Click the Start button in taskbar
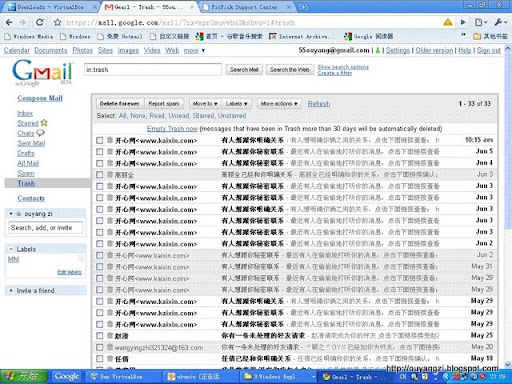The width and height of the screenshot is (512, 384). coord(23,376)
